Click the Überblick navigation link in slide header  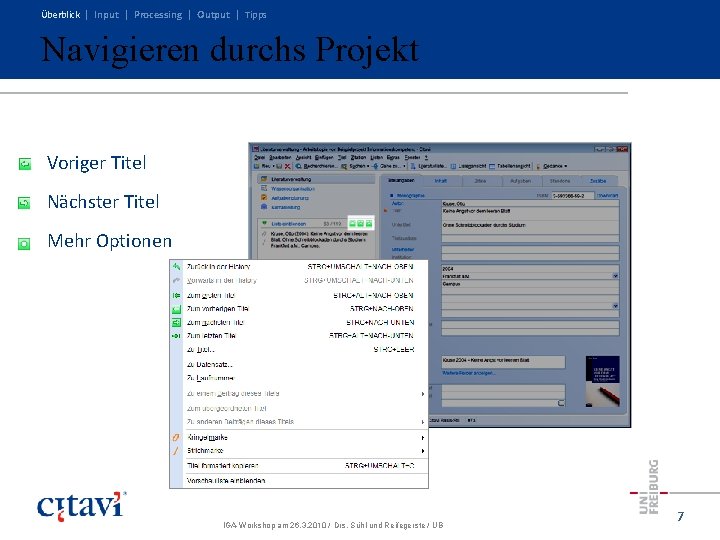coord(61,15)
